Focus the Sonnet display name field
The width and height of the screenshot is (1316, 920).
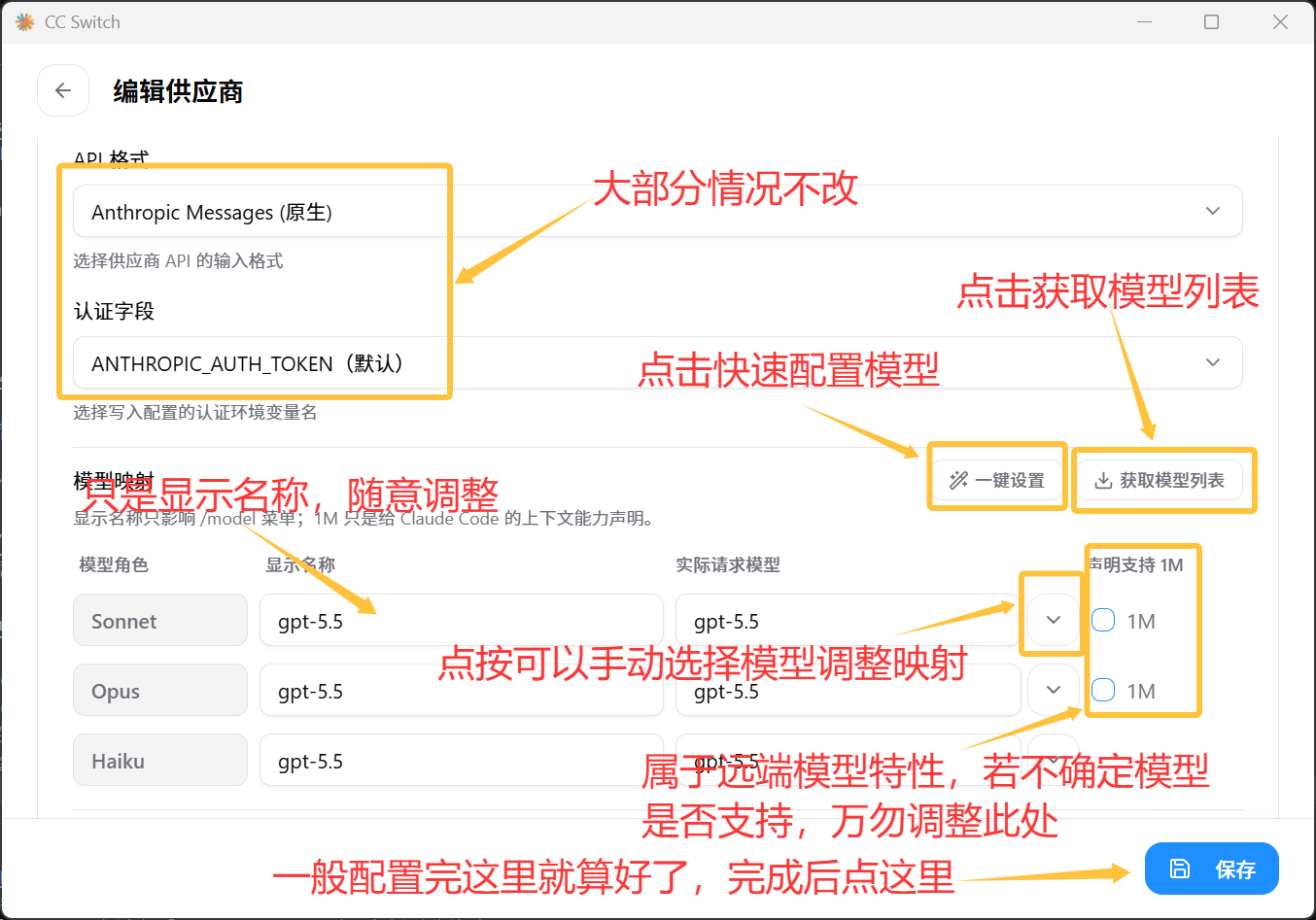pos(462,620)
